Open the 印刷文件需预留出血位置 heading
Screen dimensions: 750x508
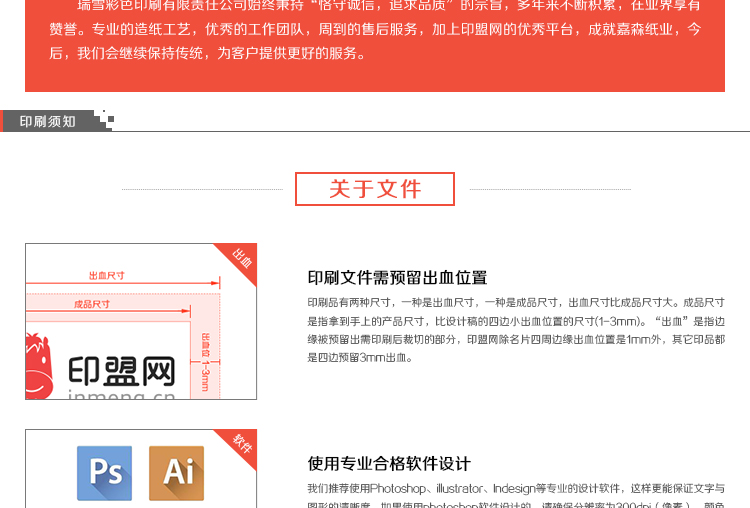(x=397, y=278)
